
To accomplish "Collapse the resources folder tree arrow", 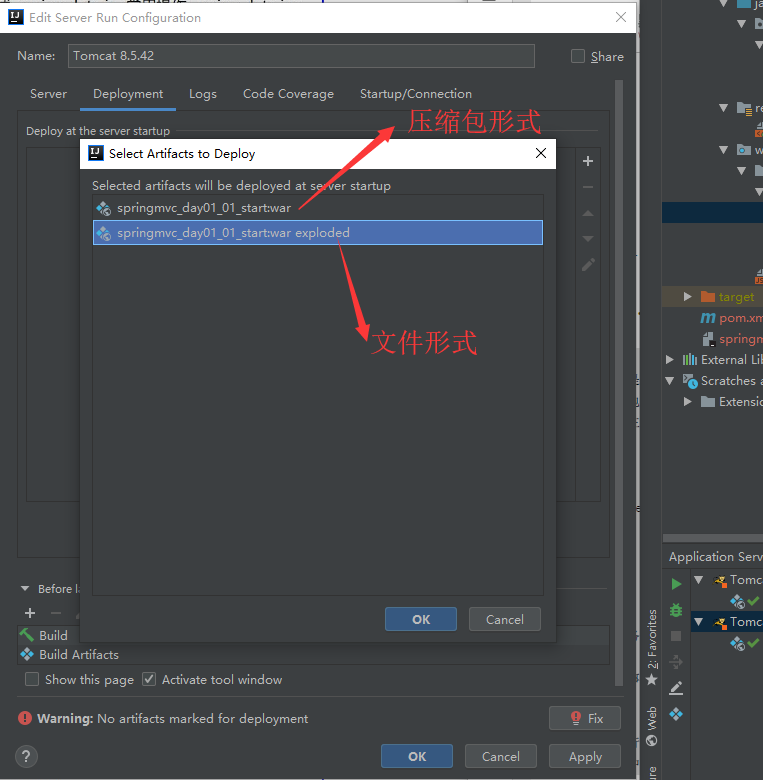I will point(724,107).
